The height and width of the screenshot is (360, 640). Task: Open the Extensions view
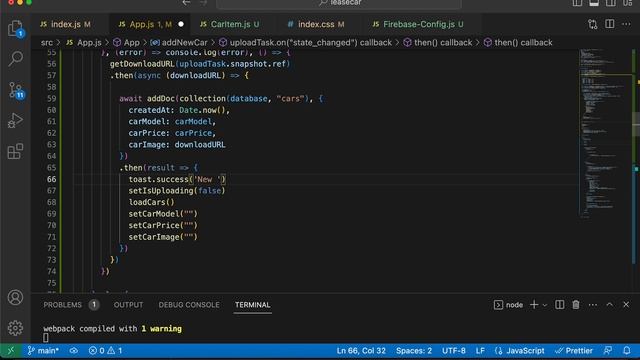click(15, 151)
